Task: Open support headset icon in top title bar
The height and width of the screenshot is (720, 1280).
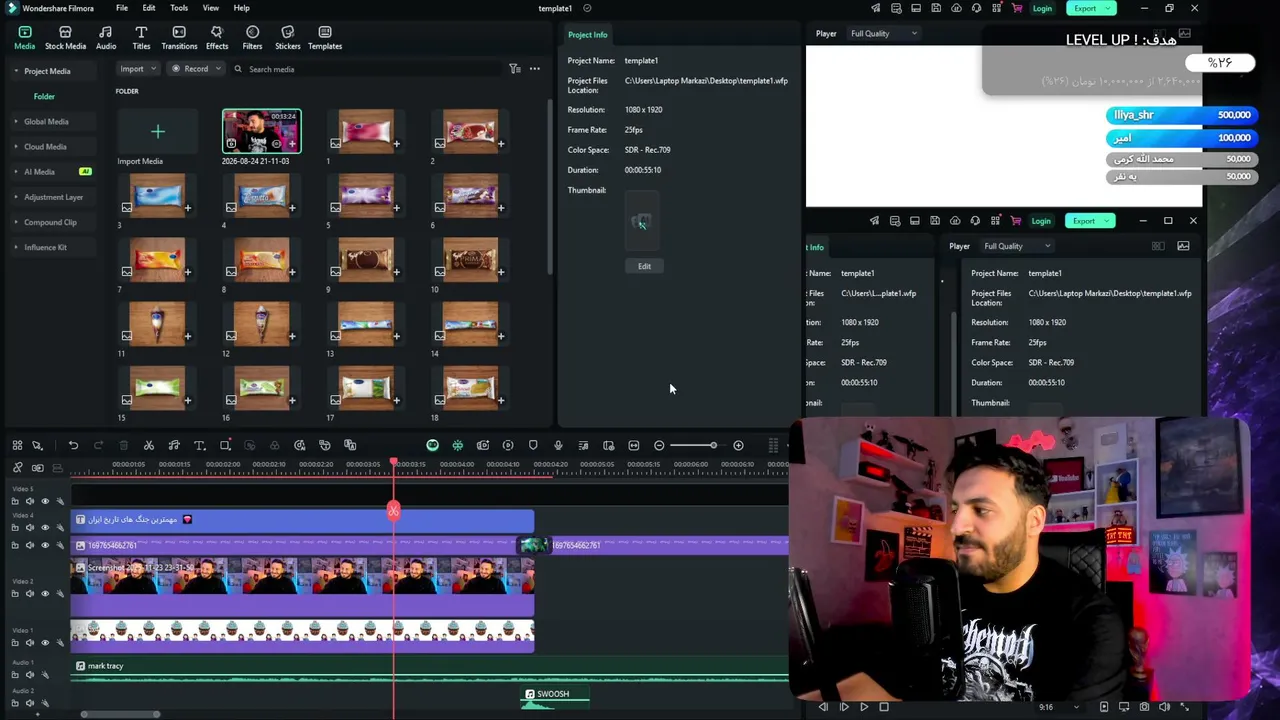Action: pos(976,8)
